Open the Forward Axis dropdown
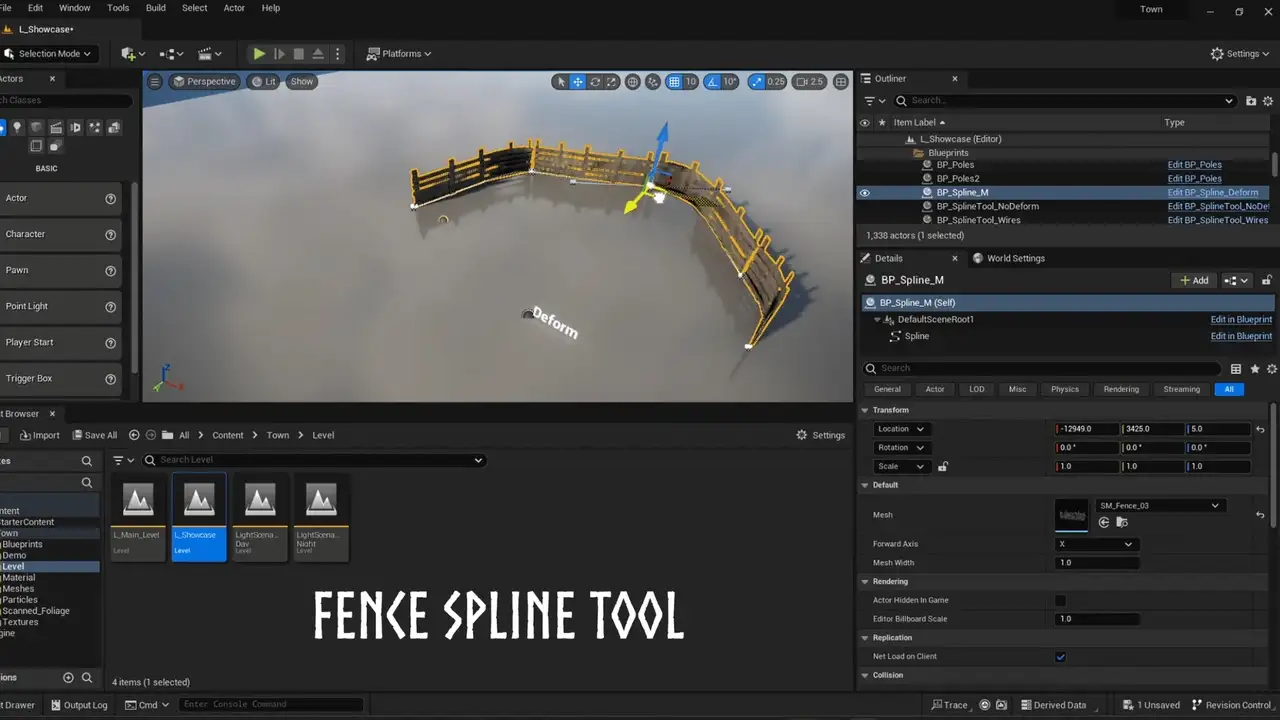 point(1095,544)
